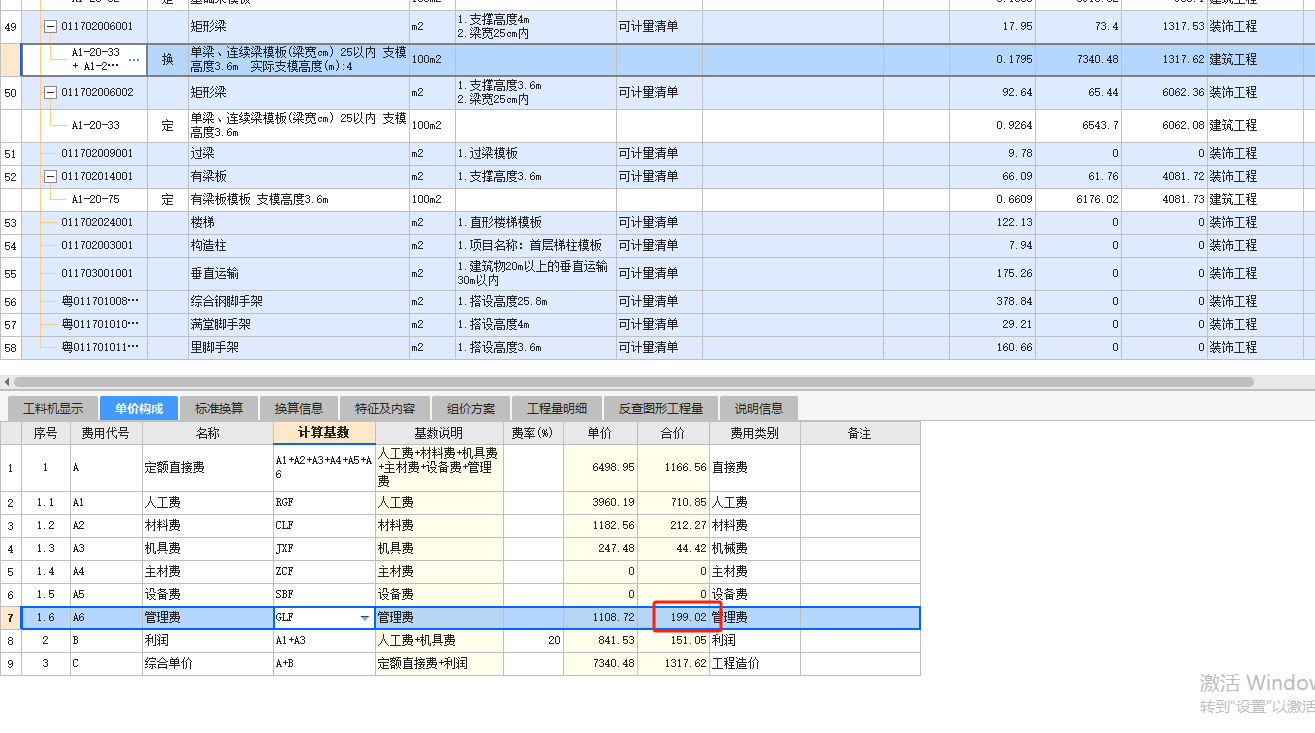Viewport: 1315px width, 733px height.
Task: Open ellipsis button beside A1-20-33 + A1-2
Action: 134,60
